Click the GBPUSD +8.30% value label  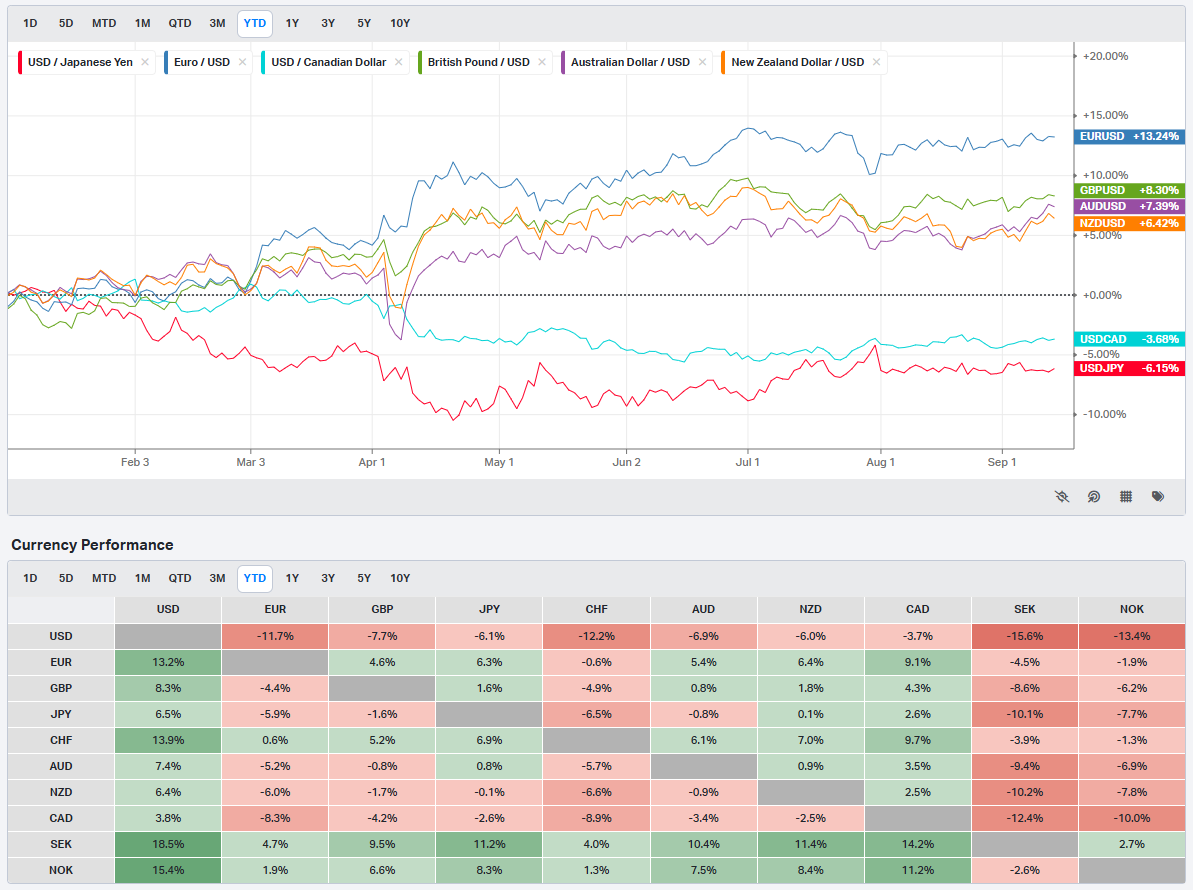[1129, 190]
